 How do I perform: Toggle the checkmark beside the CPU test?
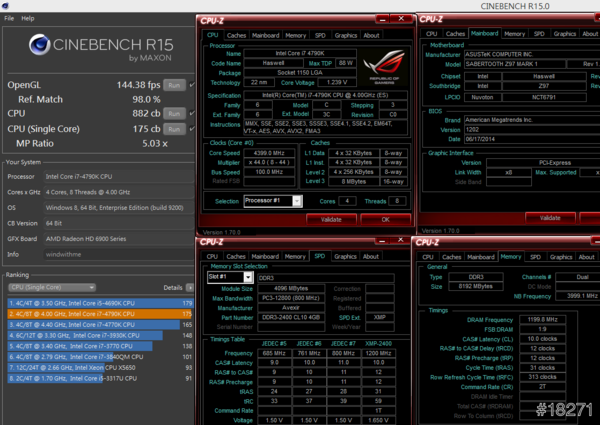click(193, 114)
